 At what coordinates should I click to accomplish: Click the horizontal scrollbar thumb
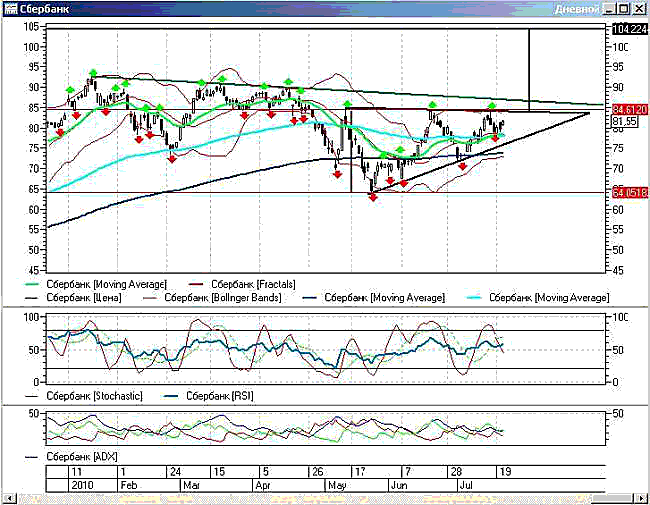point(613,498)
